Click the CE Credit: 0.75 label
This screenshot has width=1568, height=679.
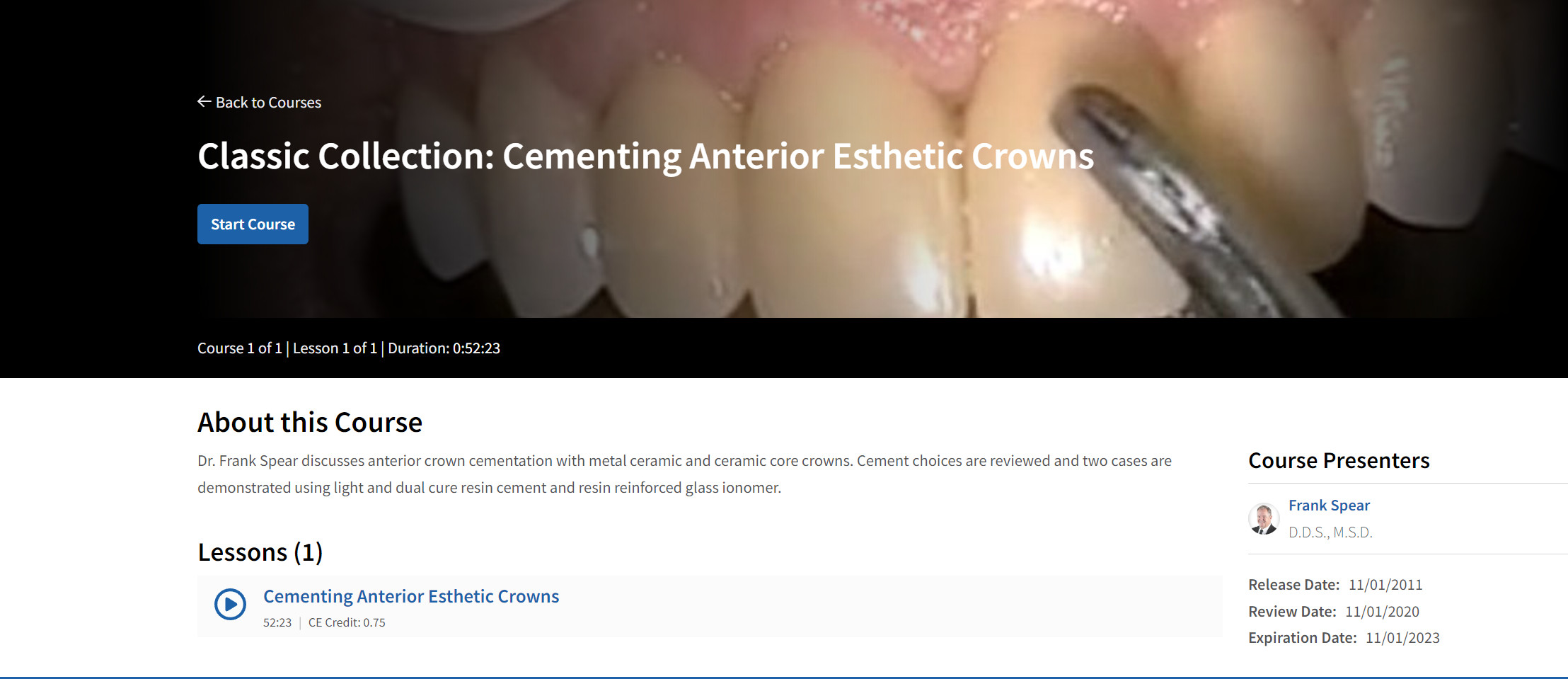(347, 623)
